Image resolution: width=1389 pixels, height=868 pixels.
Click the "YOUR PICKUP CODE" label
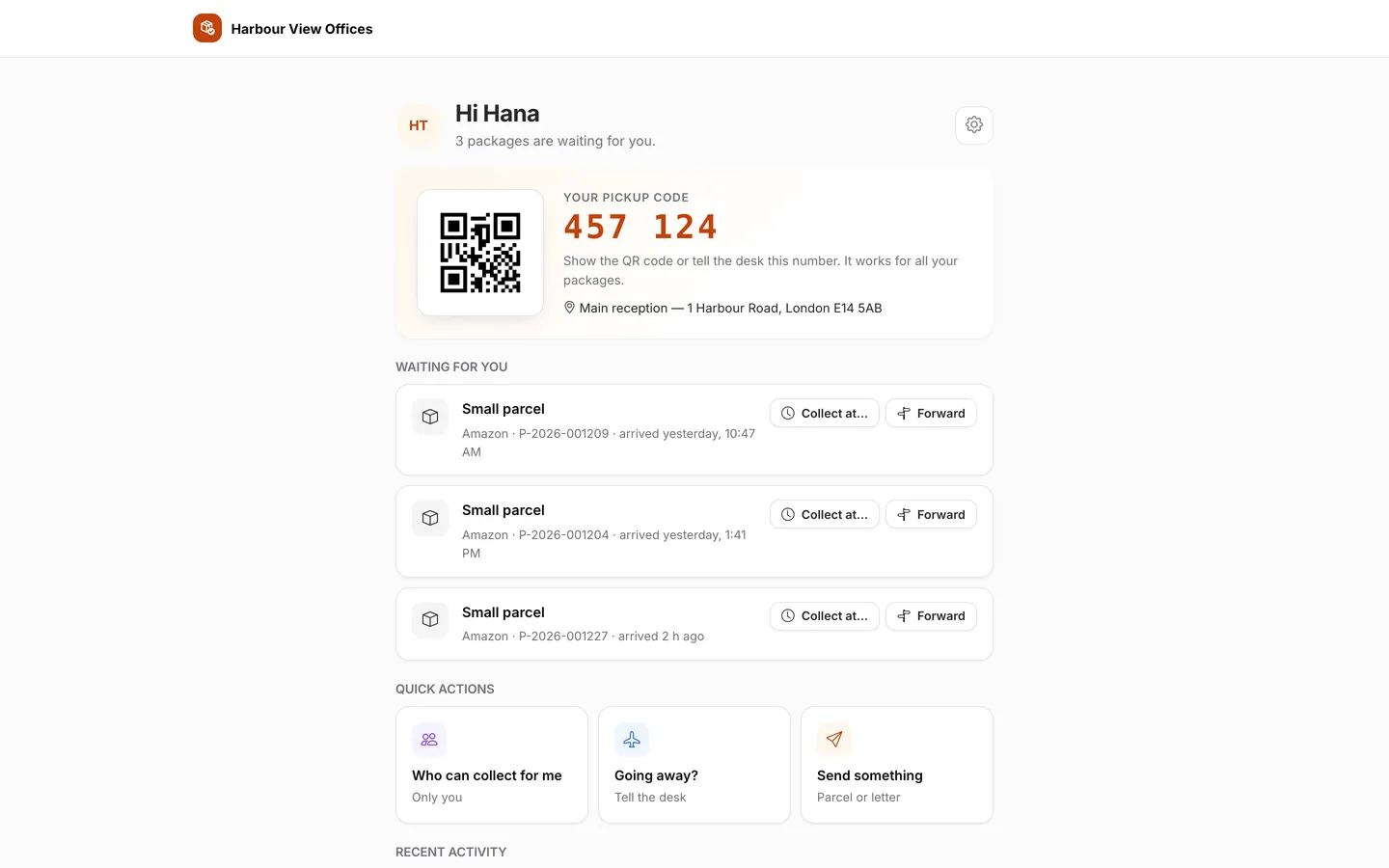(x=626, y=198)
